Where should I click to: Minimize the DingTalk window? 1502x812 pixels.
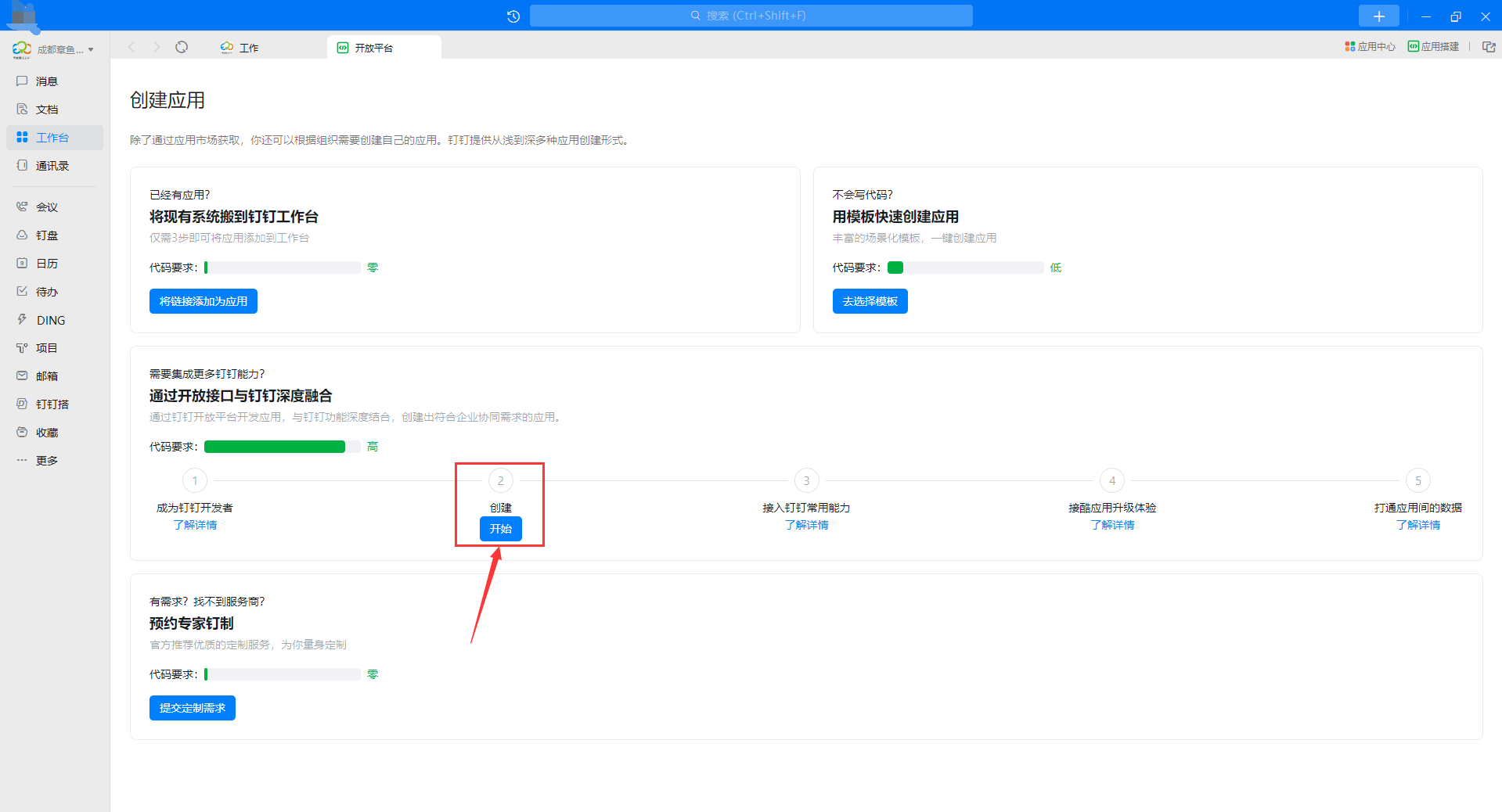[x=1426, y=16]
